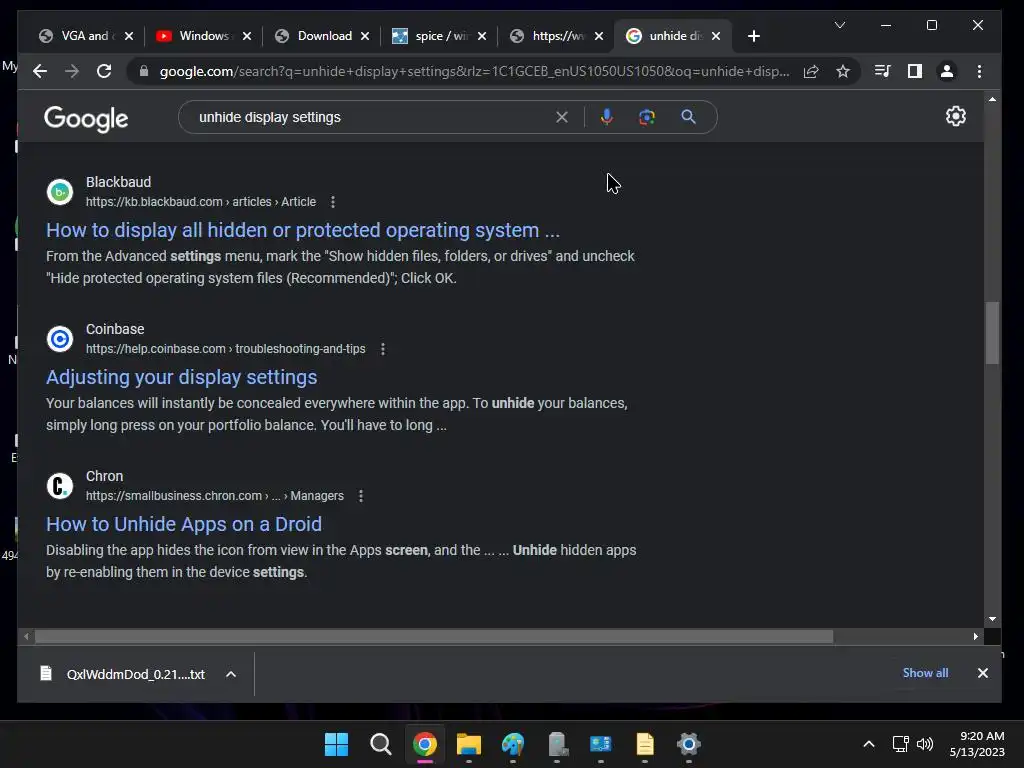Click the vertical scrollbar thumb

992,332
